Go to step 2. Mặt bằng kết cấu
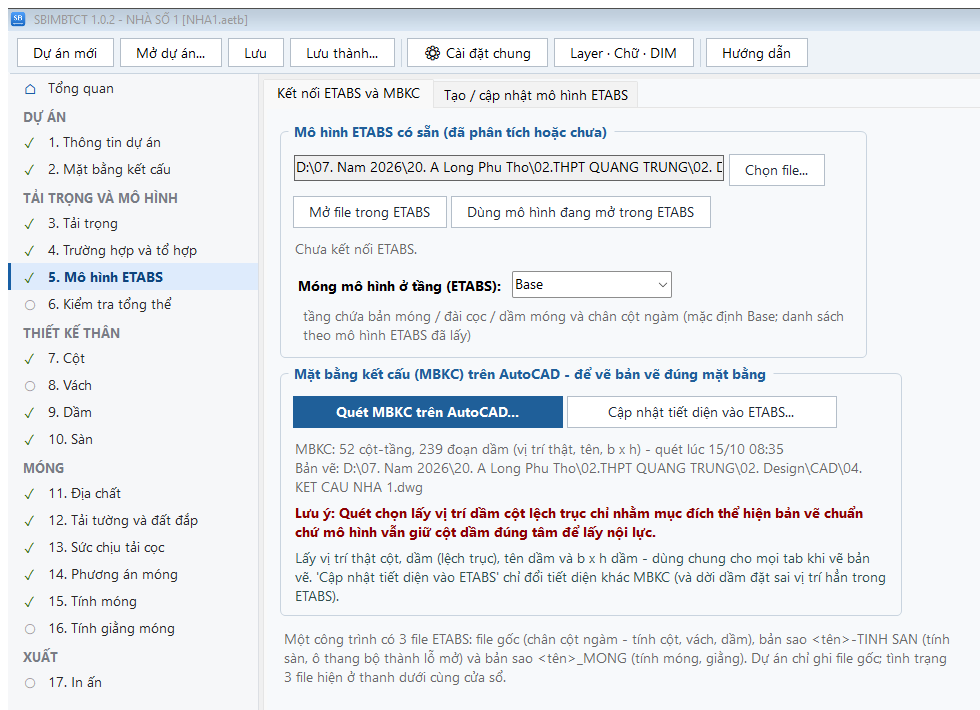The height and width of the screenshot is (710, 980). pyautogui.click(x=134, y=169)
